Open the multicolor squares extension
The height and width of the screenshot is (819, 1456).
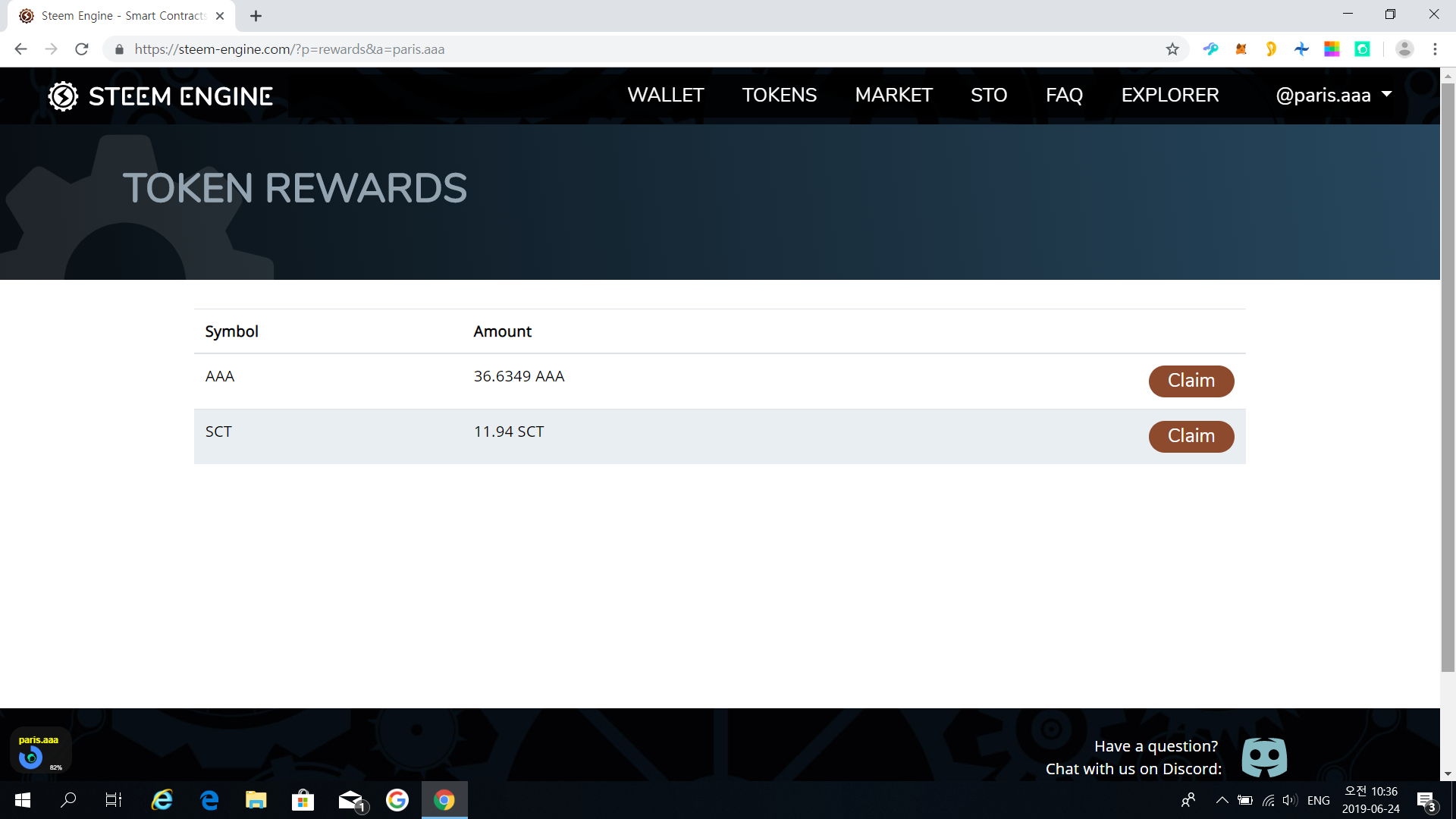point(1332,49)
